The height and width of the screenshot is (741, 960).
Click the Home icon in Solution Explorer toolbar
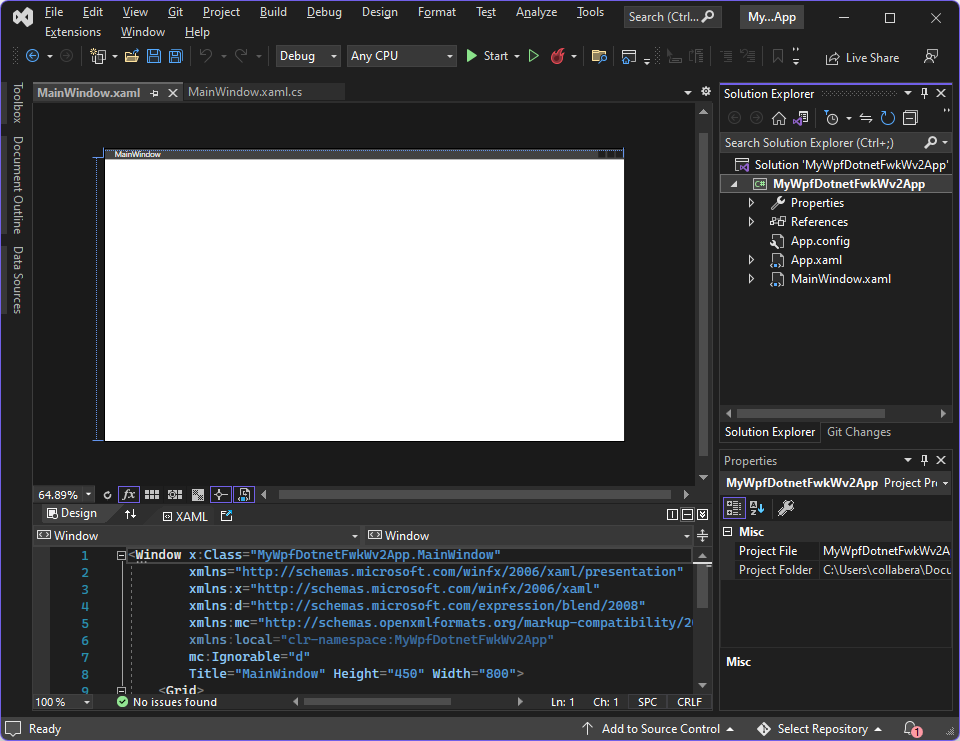778,117
